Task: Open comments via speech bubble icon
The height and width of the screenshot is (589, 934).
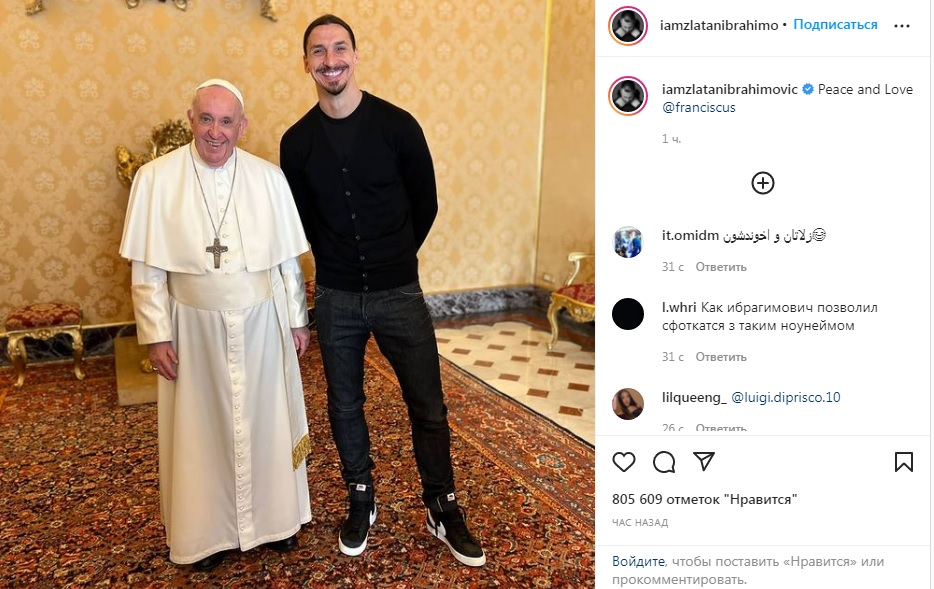Action: click(x=664, y=462)
